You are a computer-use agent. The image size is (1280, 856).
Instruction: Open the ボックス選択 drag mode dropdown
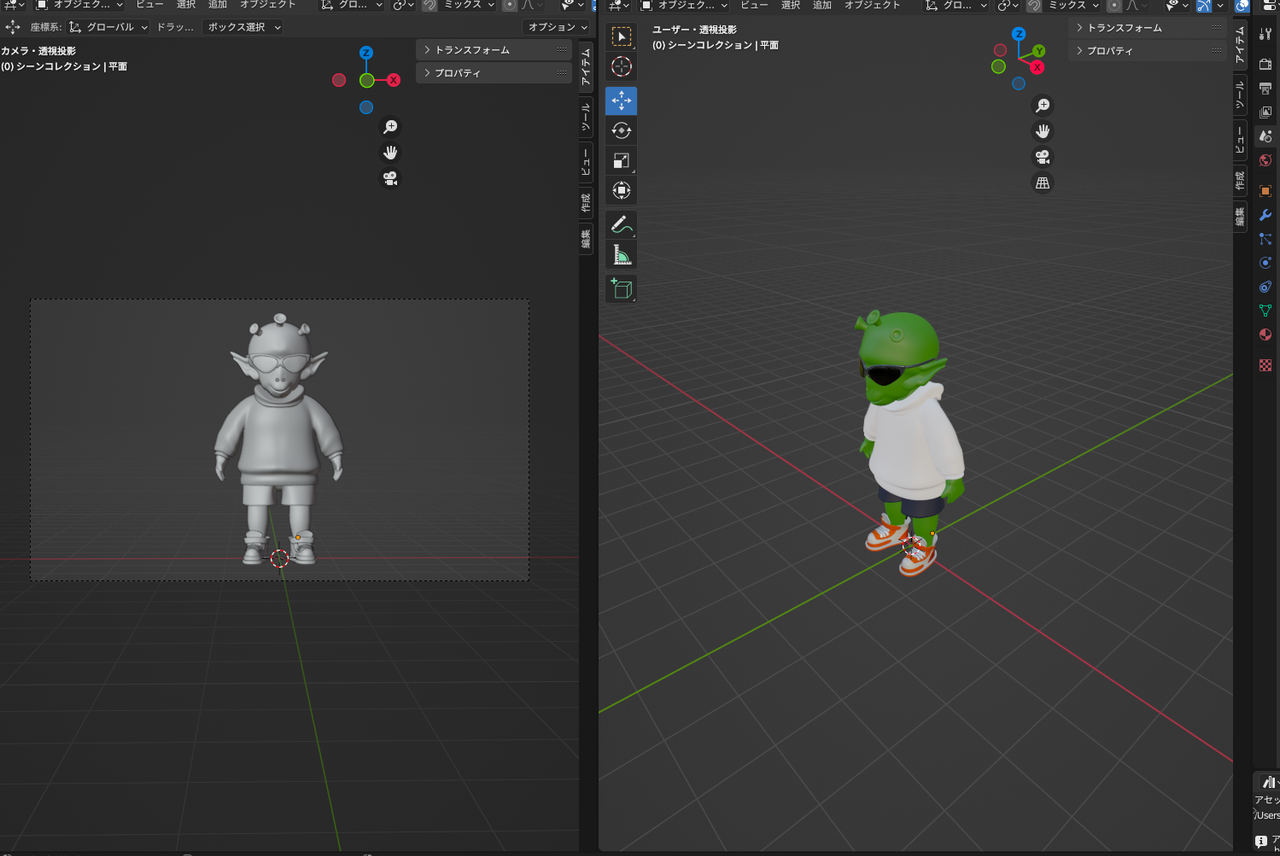click(x=243, y=27)
